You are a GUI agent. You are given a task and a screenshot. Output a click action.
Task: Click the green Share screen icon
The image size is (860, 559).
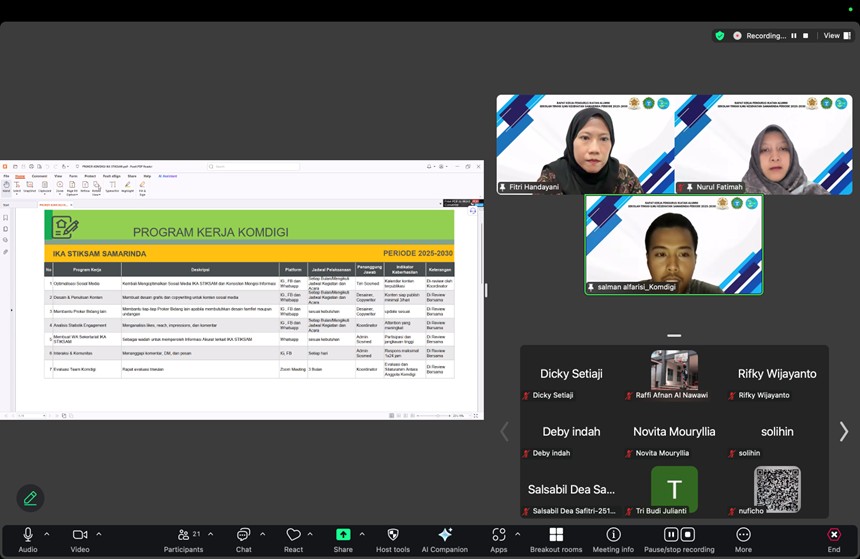pyautogui.click(x=343, y=535)
